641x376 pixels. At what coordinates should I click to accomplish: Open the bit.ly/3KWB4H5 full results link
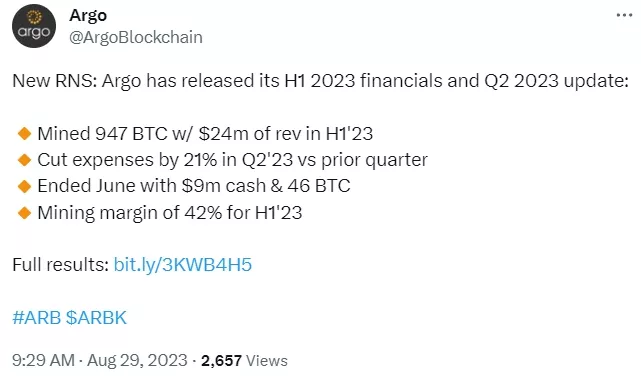point(182,265)
